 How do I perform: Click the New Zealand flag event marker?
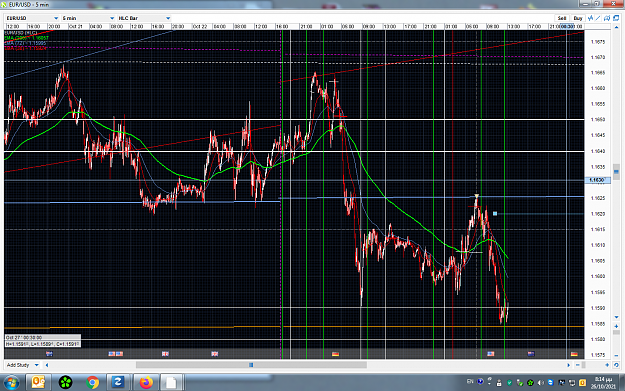click(x=531, y=354)
